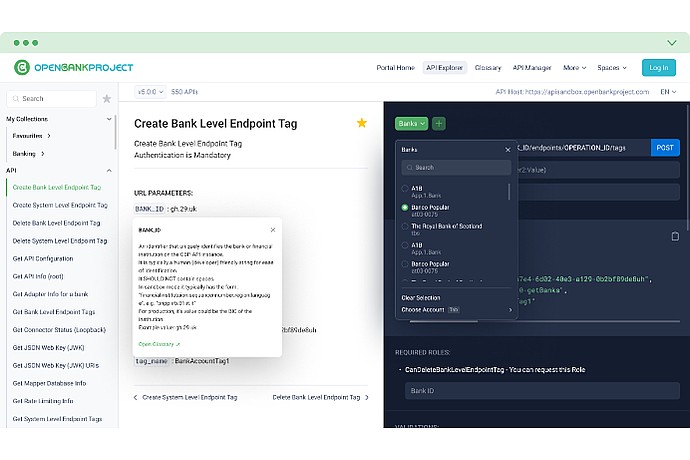Open the v5.0.0 version dropdown

click(x=150, y=92)
